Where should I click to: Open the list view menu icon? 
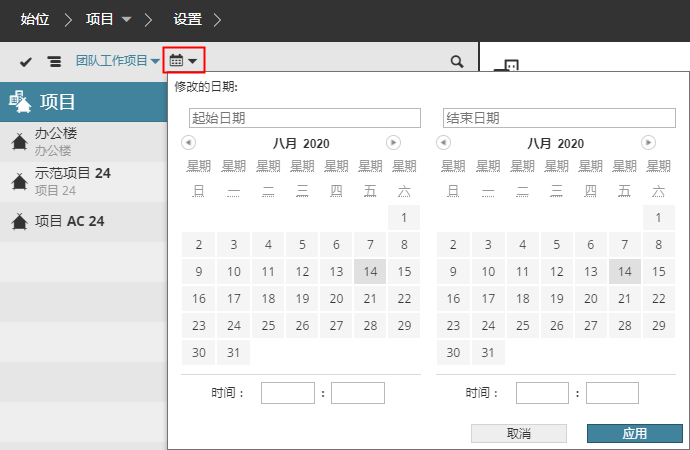(x=54, y=62)
